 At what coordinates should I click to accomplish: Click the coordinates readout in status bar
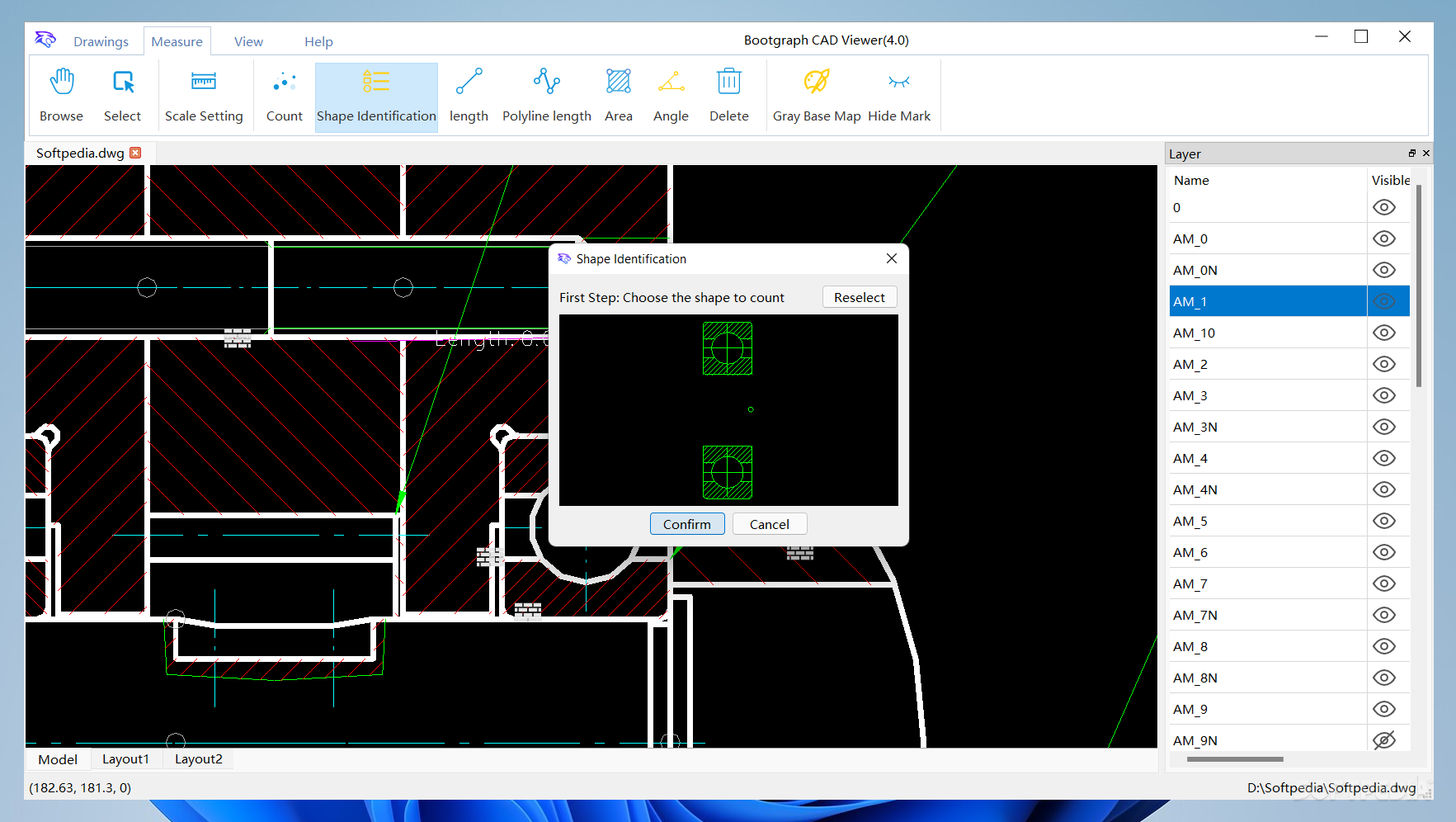tap(80, 787)
